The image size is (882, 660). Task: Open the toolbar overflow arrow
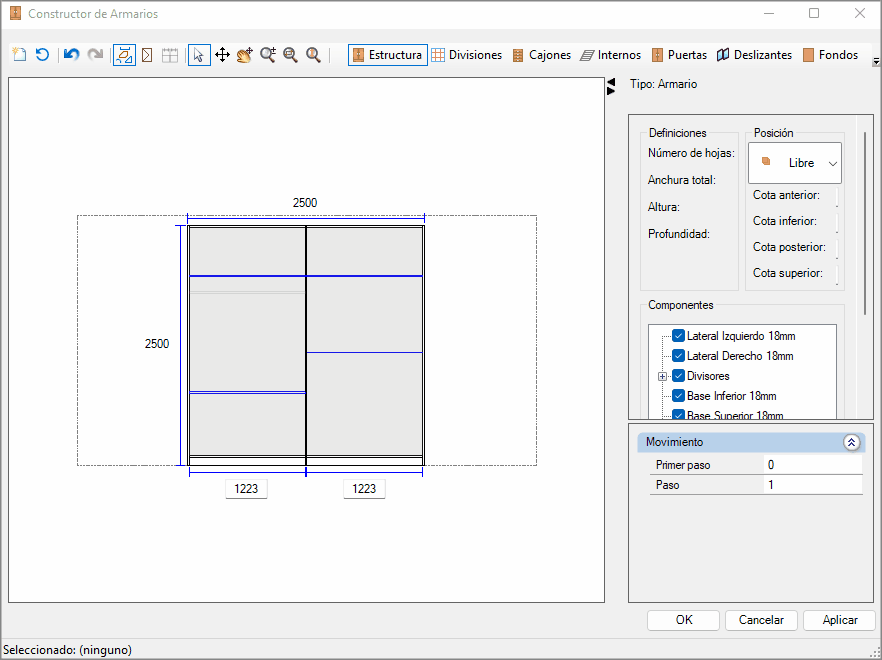(x=876, y=61)
